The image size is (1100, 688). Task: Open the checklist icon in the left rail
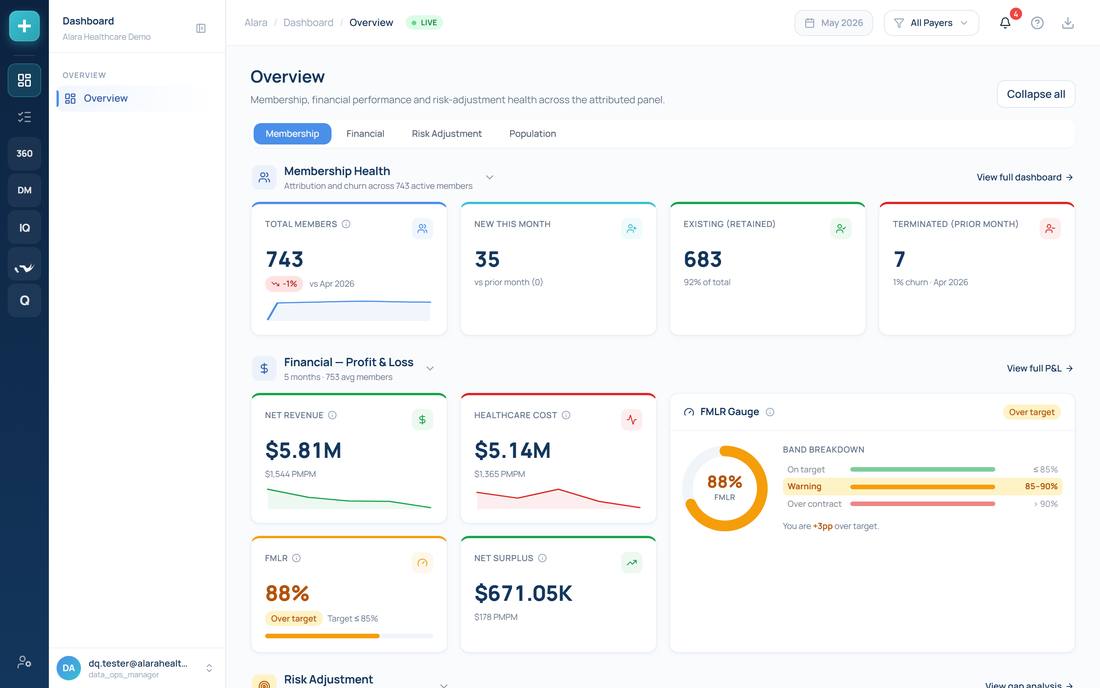[25, 117]
